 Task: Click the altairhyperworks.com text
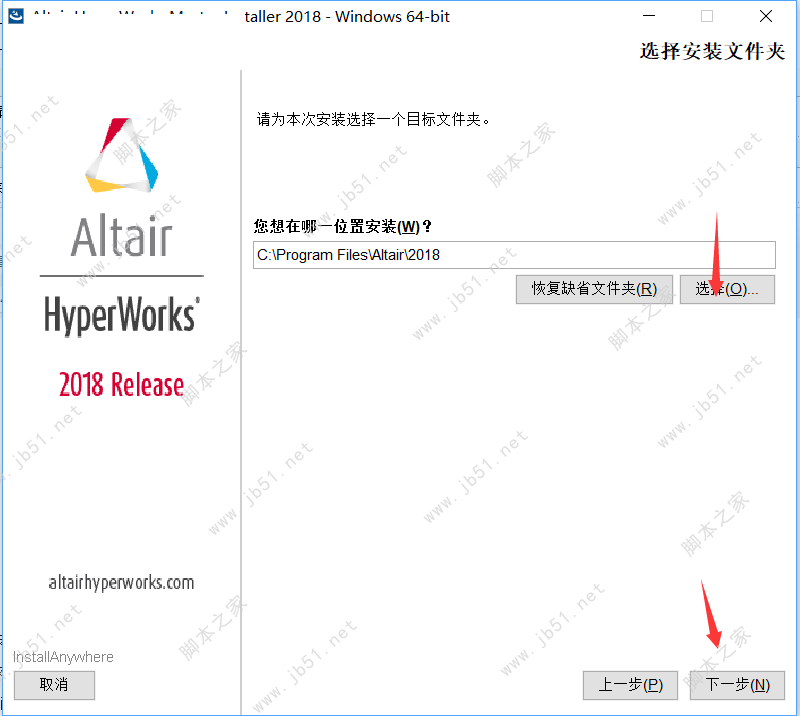121,582
